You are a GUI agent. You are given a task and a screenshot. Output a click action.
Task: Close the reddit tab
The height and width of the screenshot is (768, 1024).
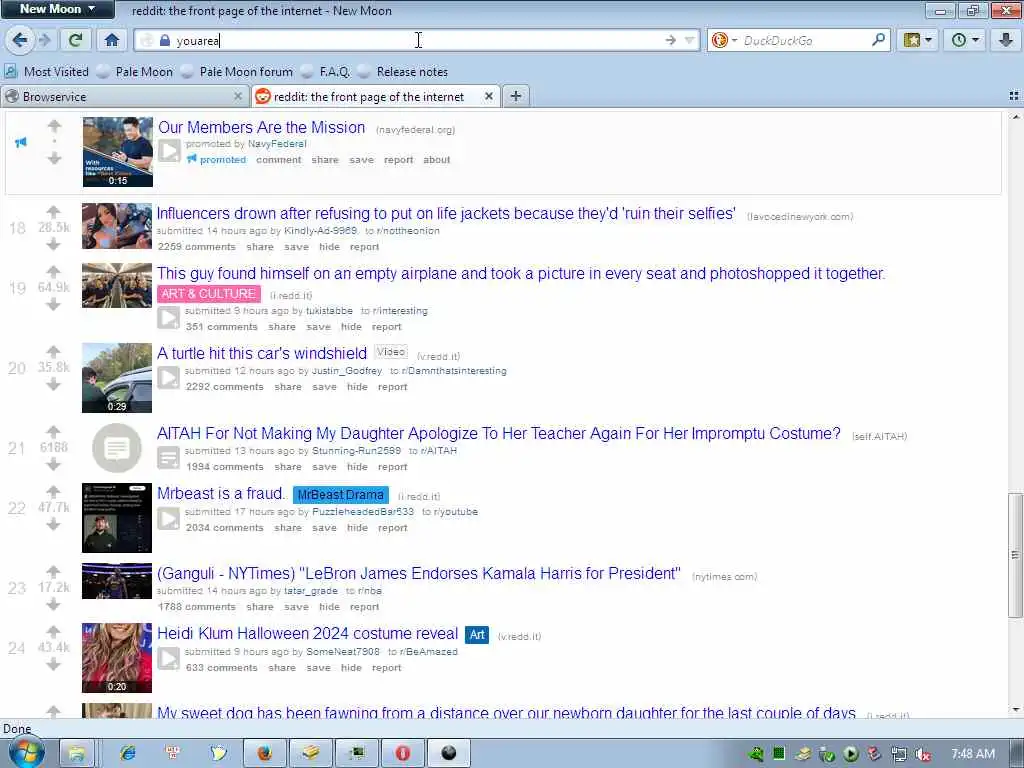coord(488,97)
